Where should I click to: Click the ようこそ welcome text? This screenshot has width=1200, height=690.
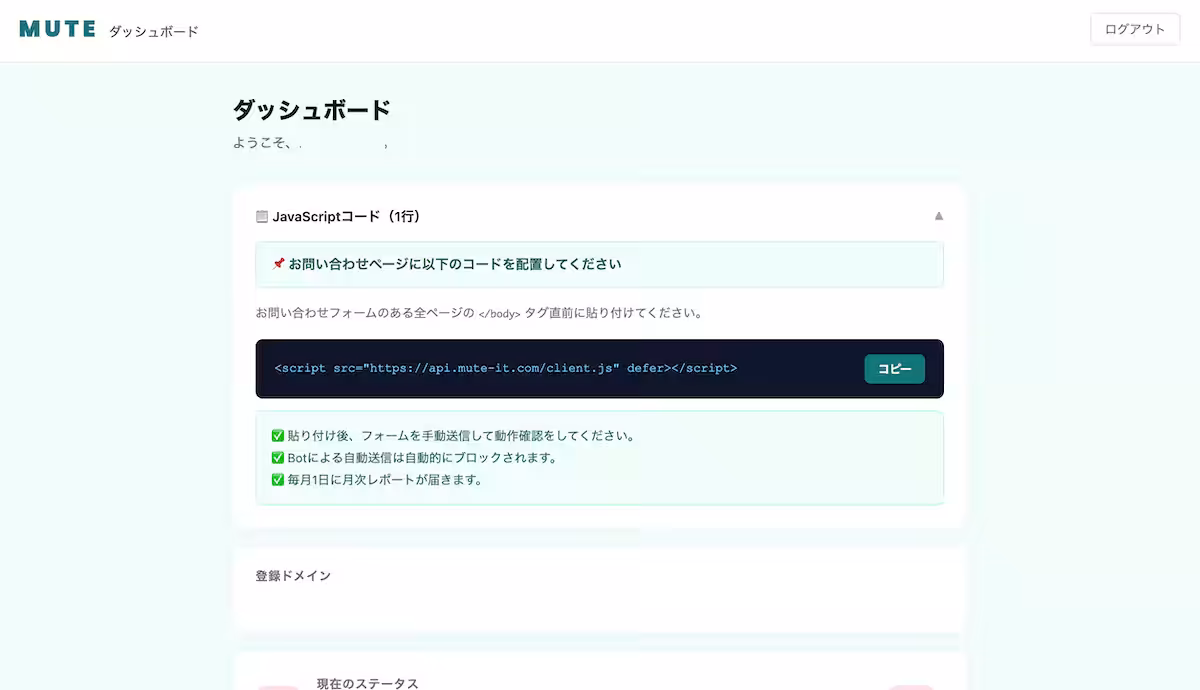click(262, 143)
